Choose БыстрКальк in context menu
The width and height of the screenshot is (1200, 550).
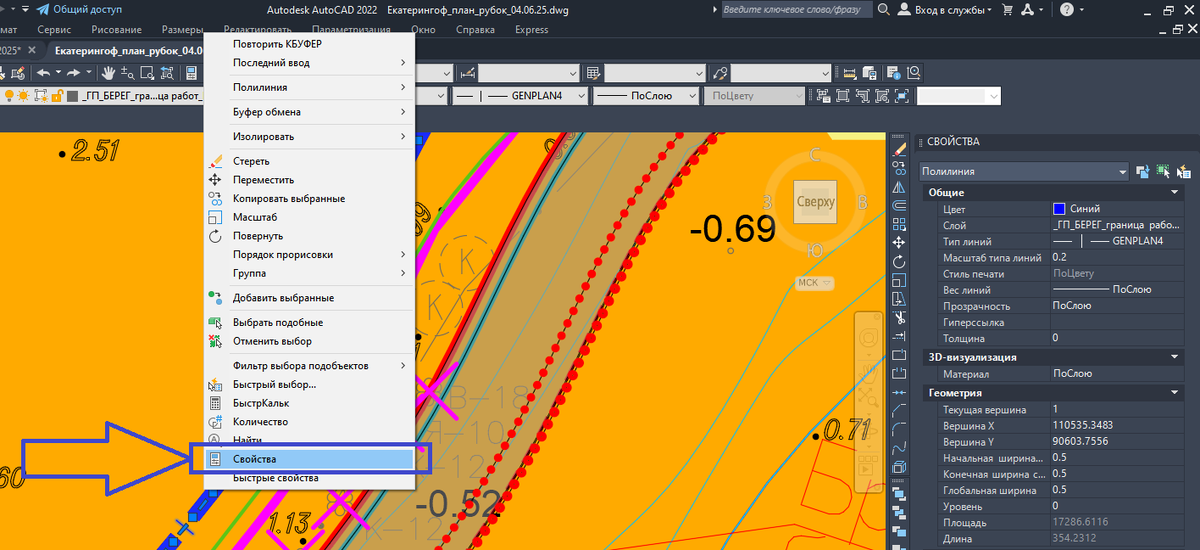pyautogui.click(x=310, y=403)
